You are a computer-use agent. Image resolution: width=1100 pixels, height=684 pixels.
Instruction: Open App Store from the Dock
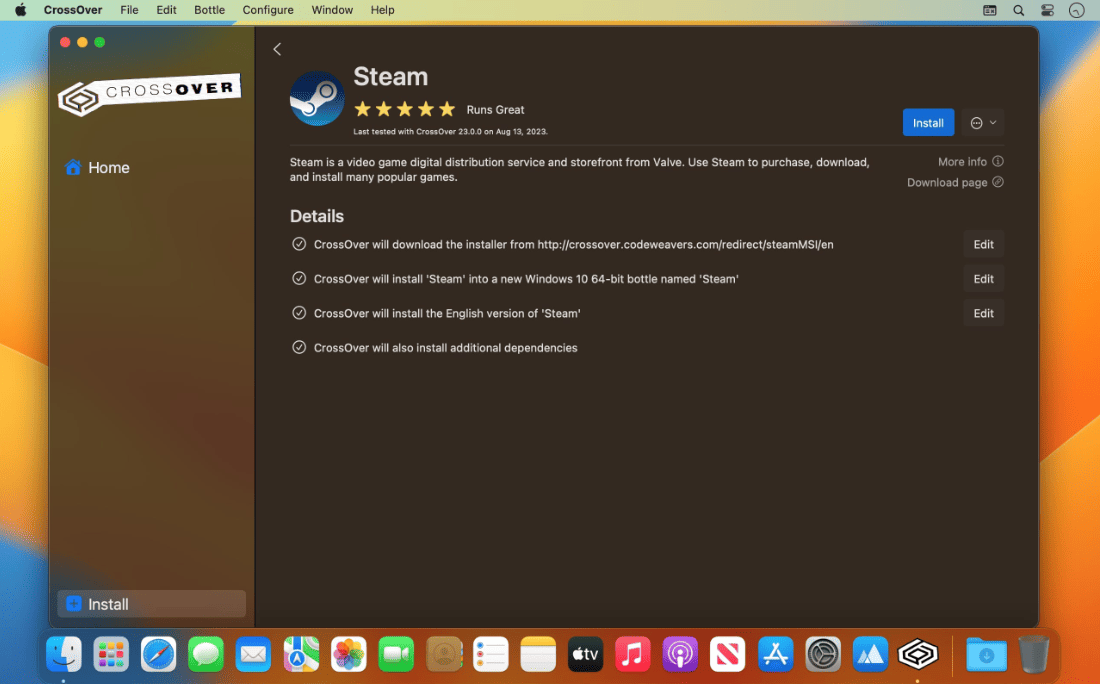click(775, 655)
